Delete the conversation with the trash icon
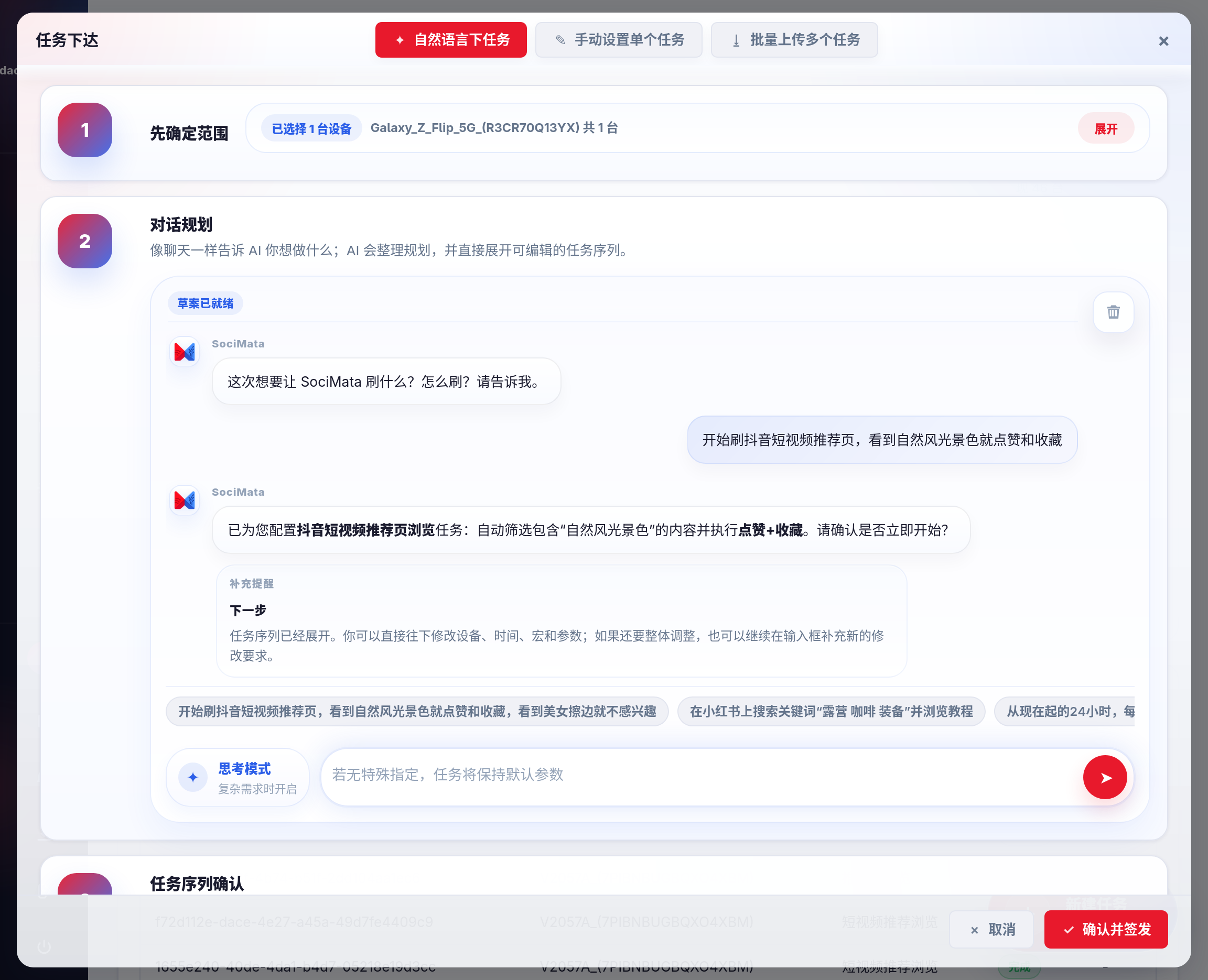 click(1113, 312)
